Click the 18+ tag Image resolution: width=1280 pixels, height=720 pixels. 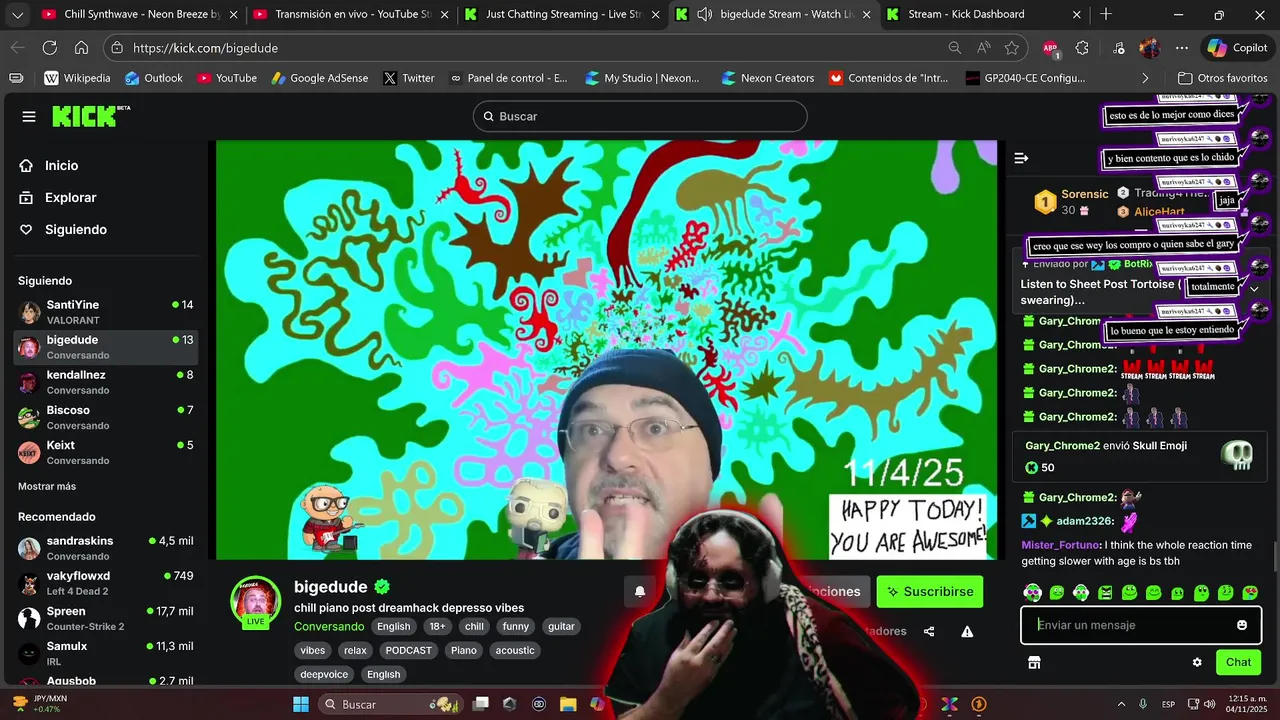tap(437, 627)
